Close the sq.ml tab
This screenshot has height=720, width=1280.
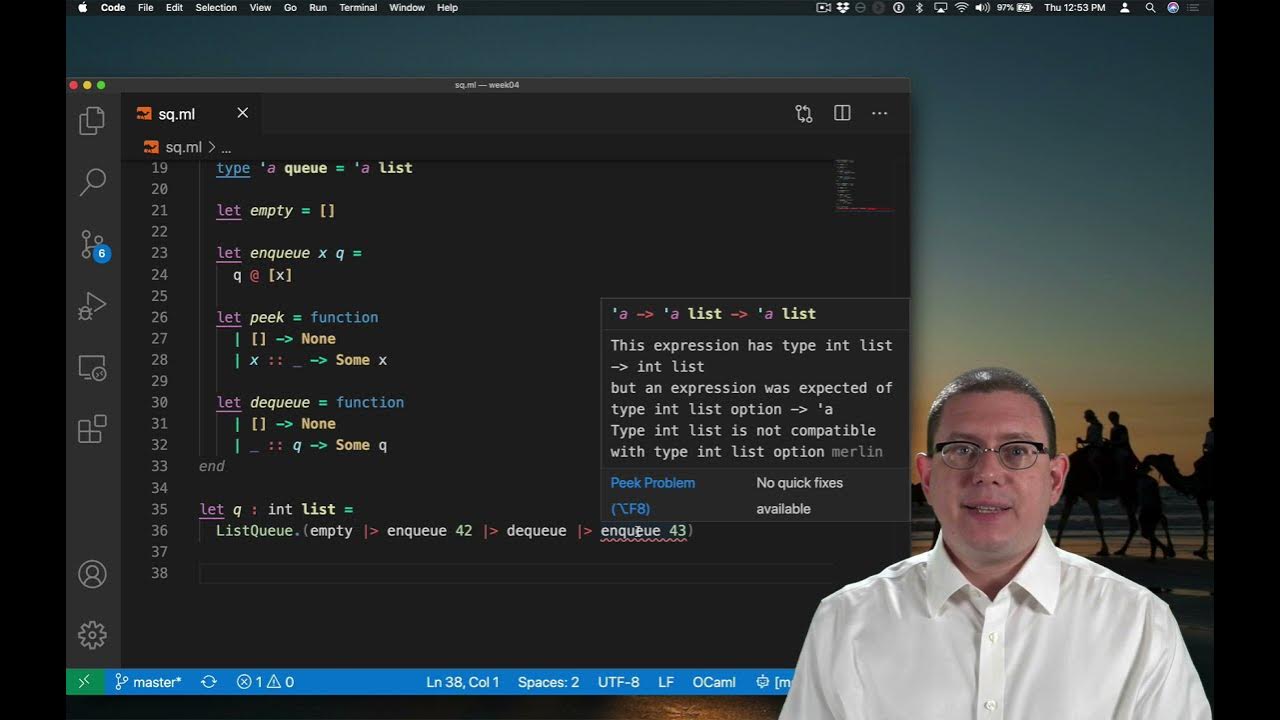[242, 113]
